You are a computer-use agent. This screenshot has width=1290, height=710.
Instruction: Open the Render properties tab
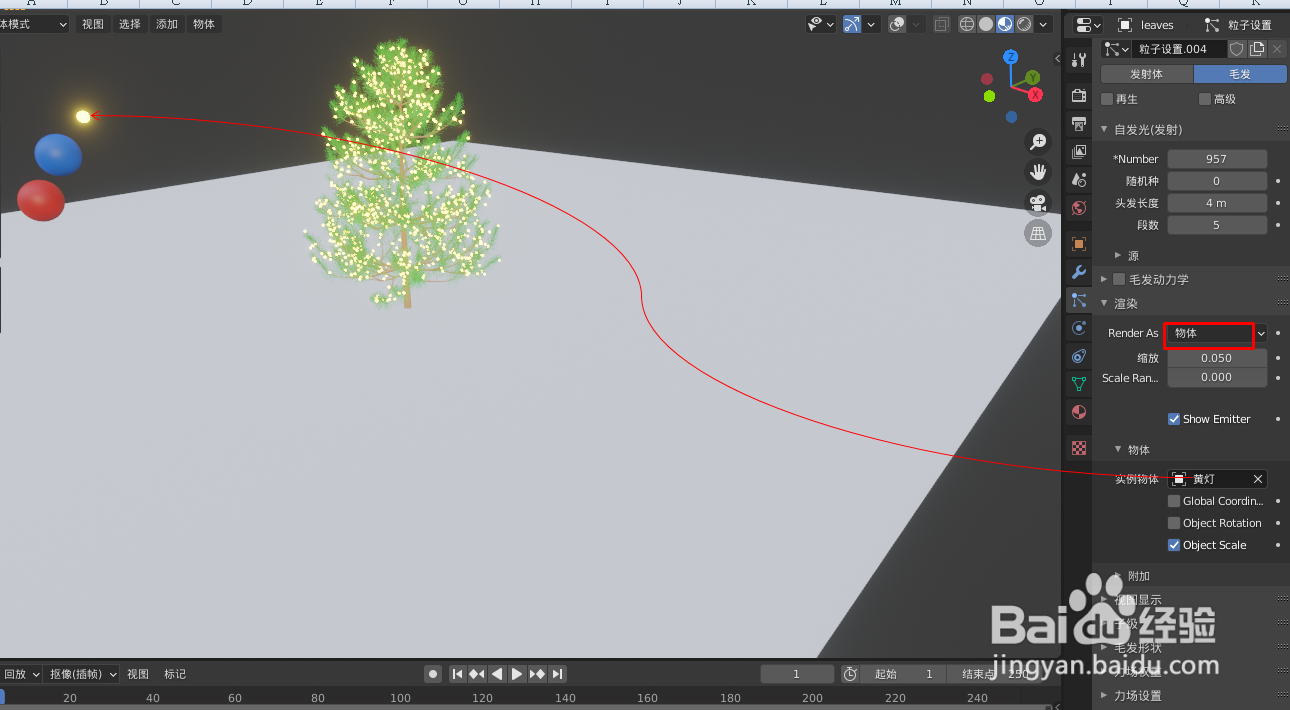(x=1078, y=96)
